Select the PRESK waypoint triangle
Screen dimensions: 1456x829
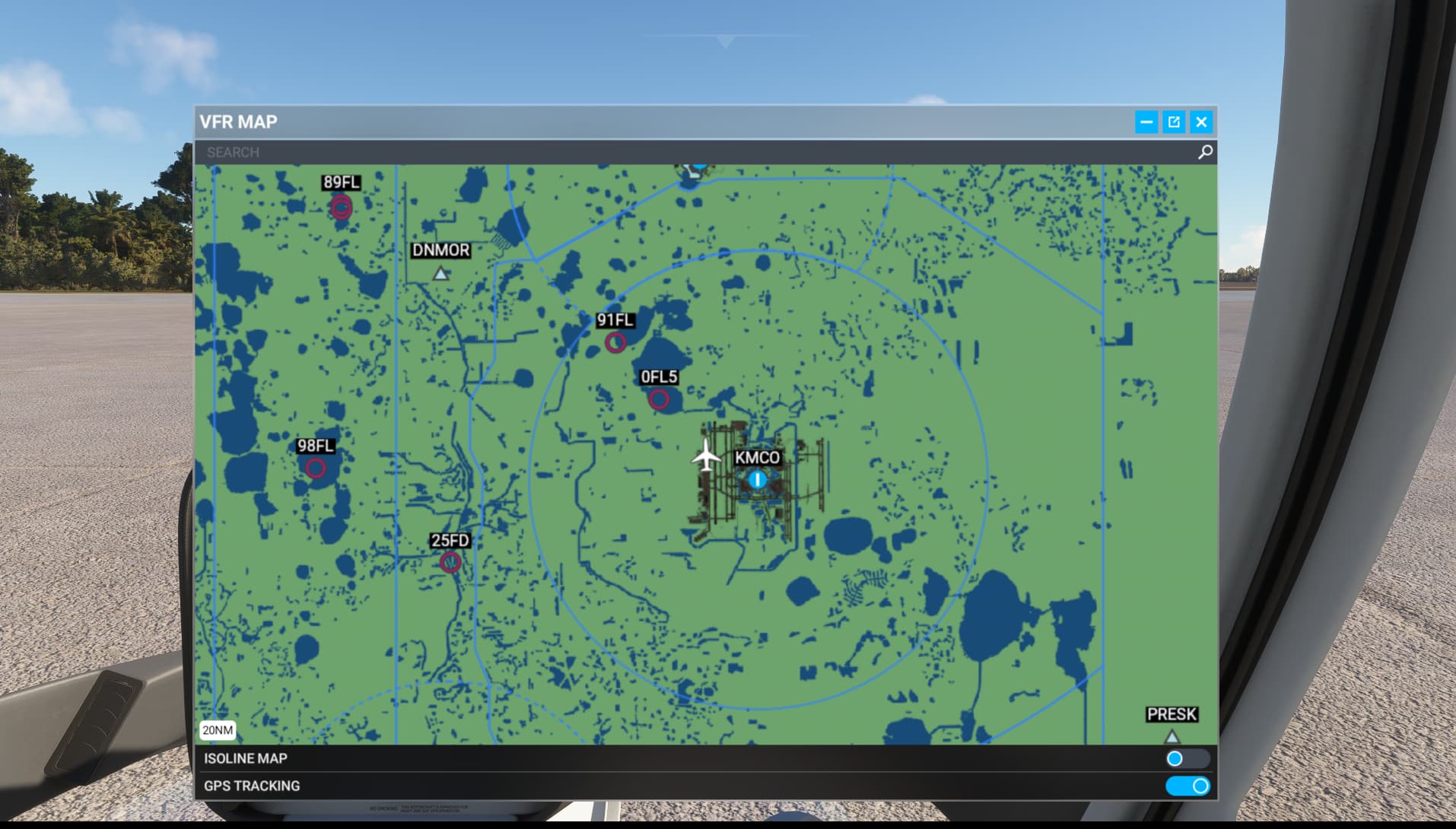pos(1172,736)
